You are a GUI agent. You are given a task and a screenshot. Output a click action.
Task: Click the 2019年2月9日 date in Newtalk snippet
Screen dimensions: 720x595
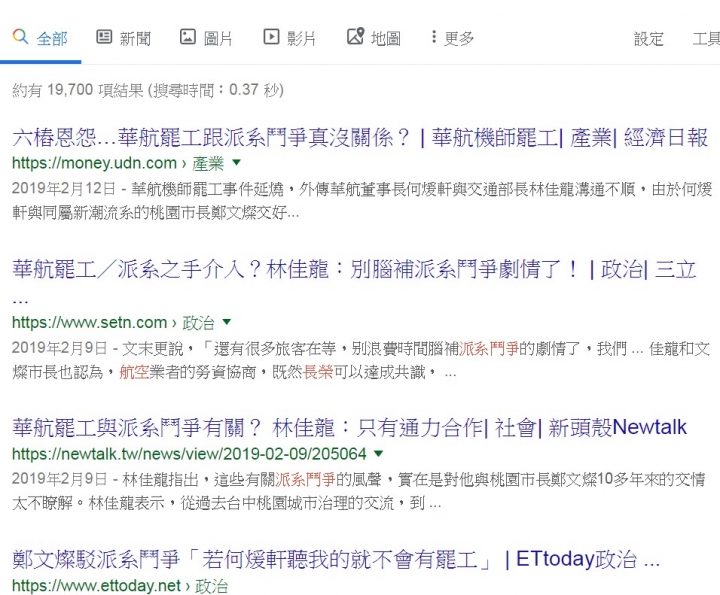[x=60, y=479]
